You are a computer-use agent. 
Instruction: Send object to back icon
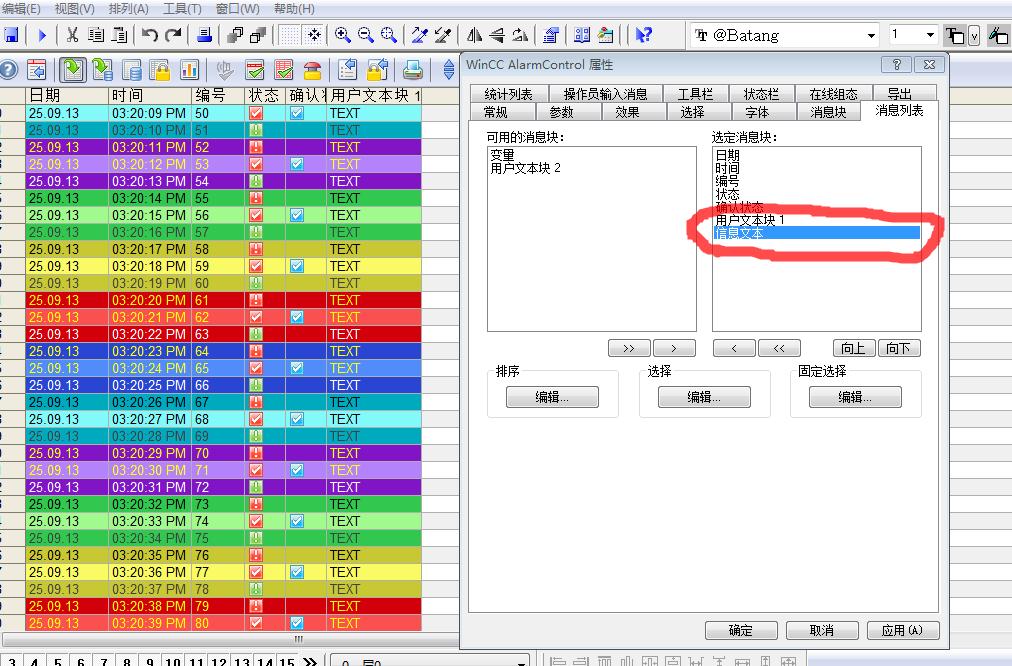click(x=258, y=35)
